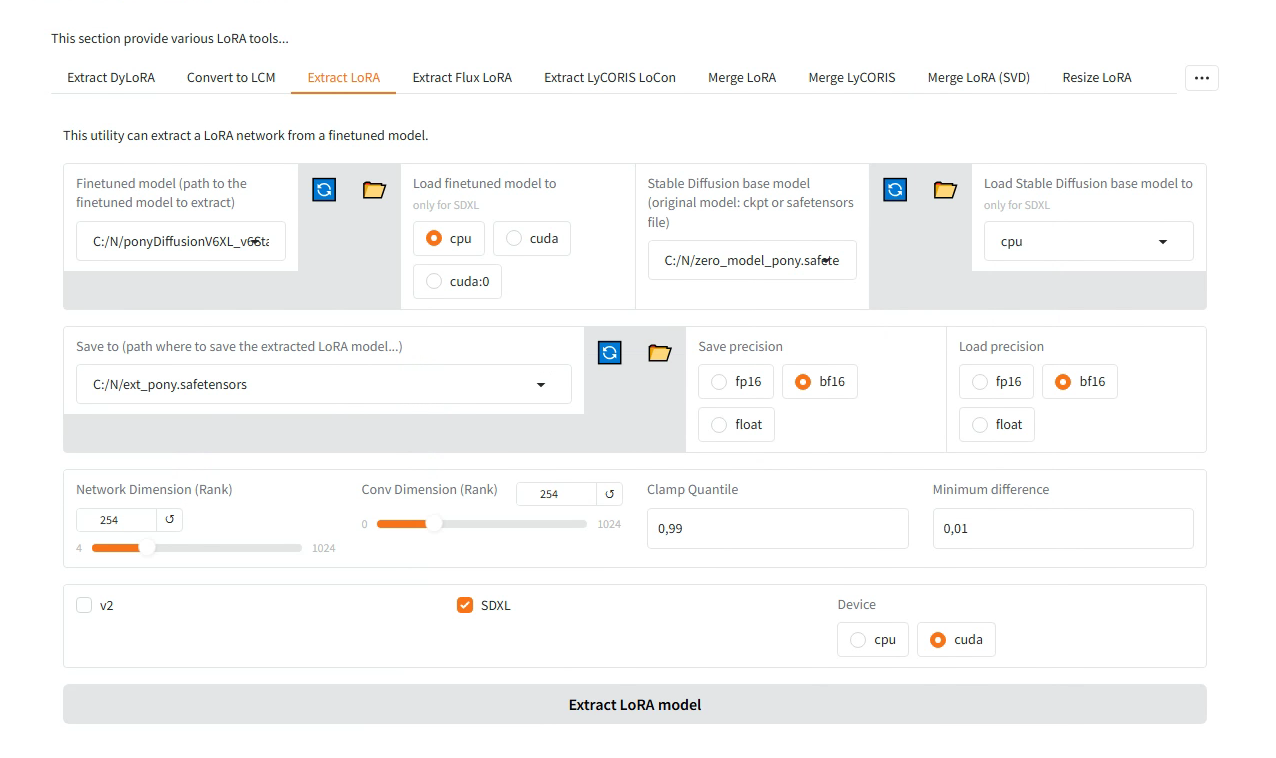1276x758 pixels.
Task: Switch to Extract Flux LoRA tab
Action: [462, 78]
